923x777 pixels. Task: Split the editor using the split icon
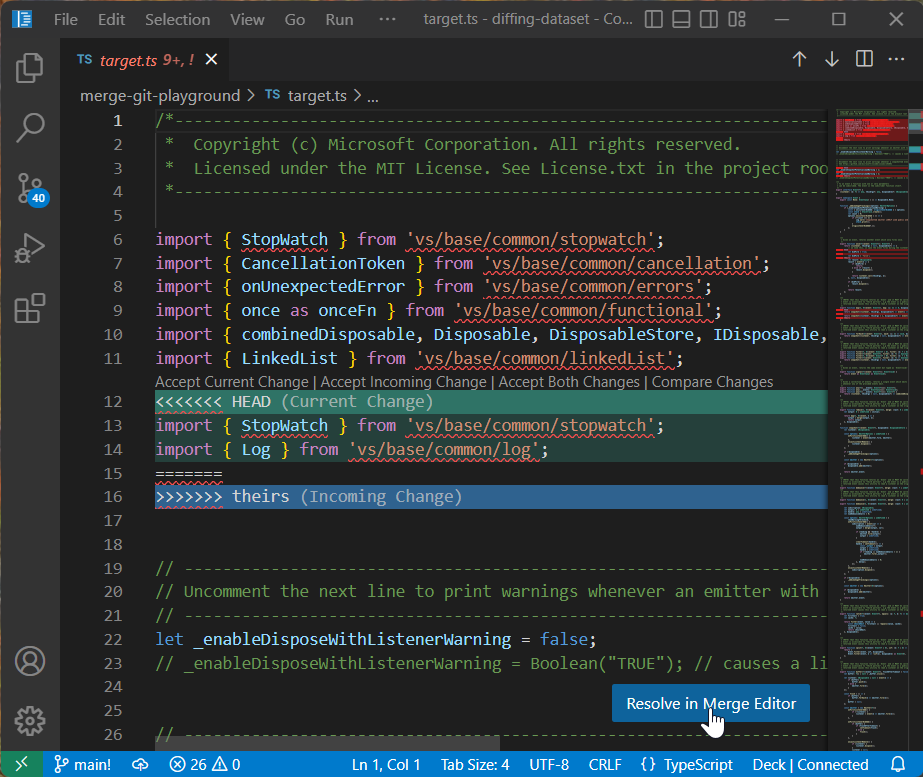click(x=863, y=59)
